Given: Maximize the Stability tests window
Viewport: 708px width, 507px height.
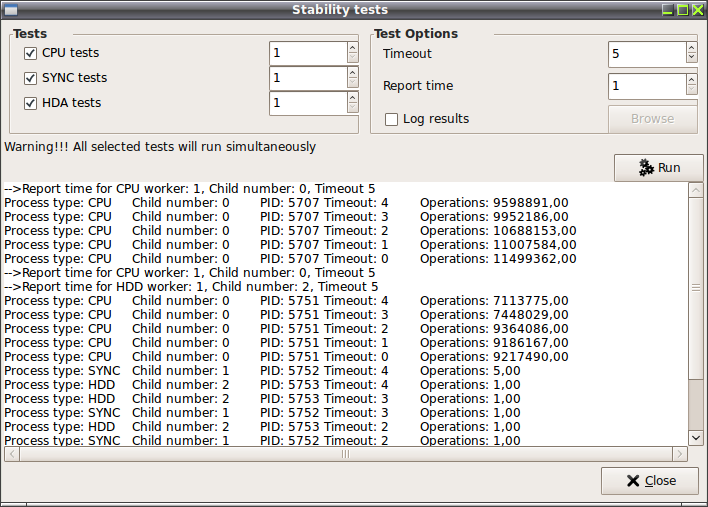Looking at the screenshot, I should [x=683, y=10].
